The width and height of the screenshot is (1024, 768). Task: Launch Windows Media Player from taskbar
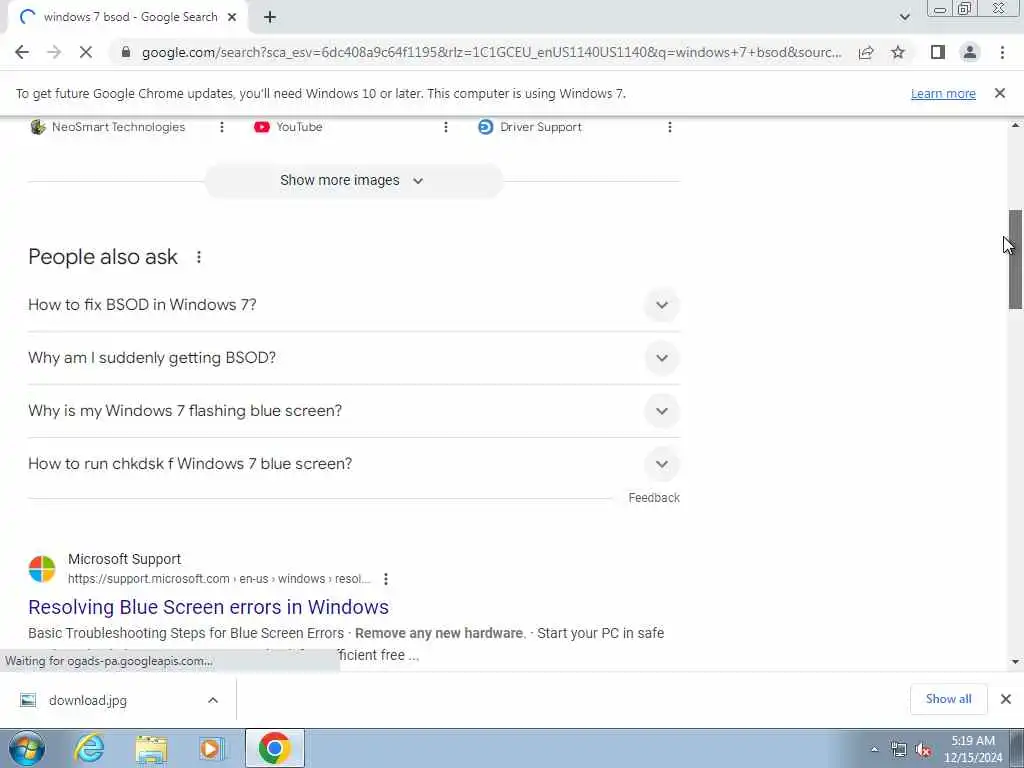pos(210,748)
